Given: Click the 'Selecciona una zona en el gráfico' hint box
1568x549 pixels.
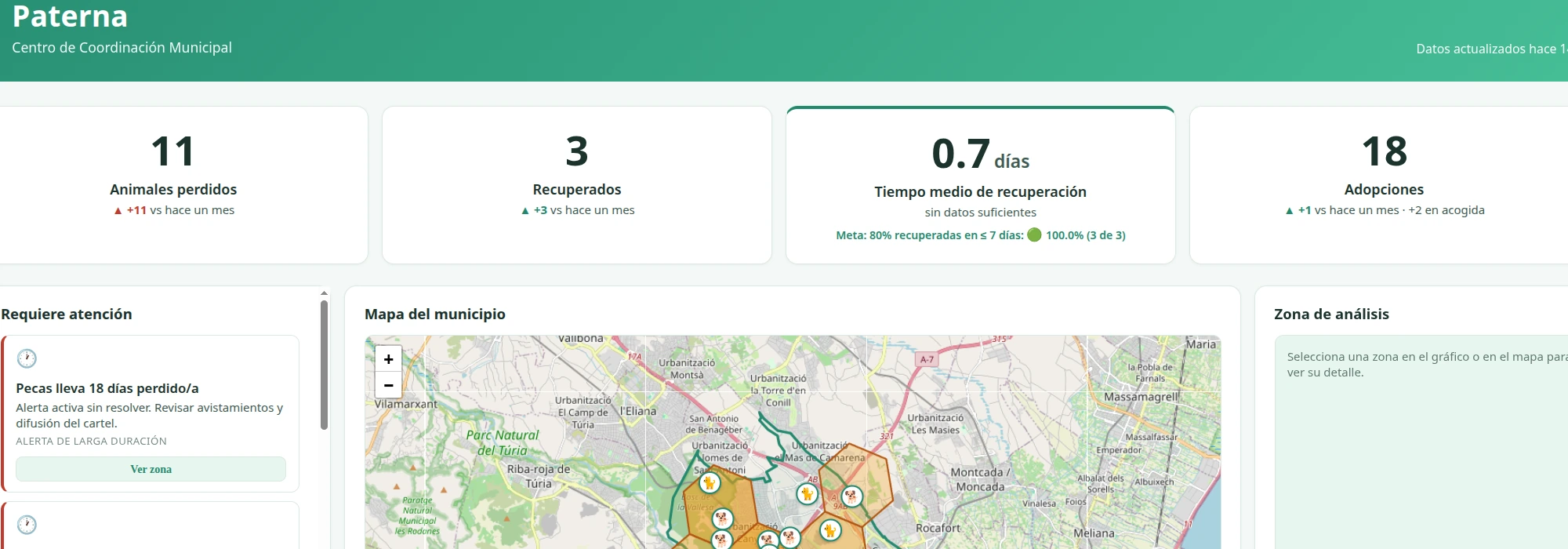Looking at the screenshot, I should (1421, 442).
